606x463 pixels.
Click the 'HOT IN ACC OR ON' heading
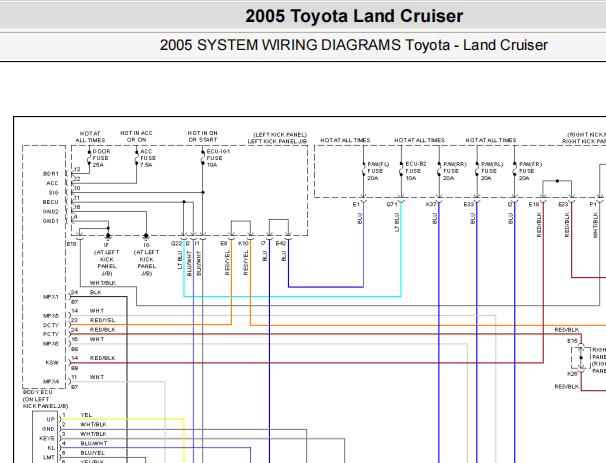pyautogui.click(x=136, y=136)
